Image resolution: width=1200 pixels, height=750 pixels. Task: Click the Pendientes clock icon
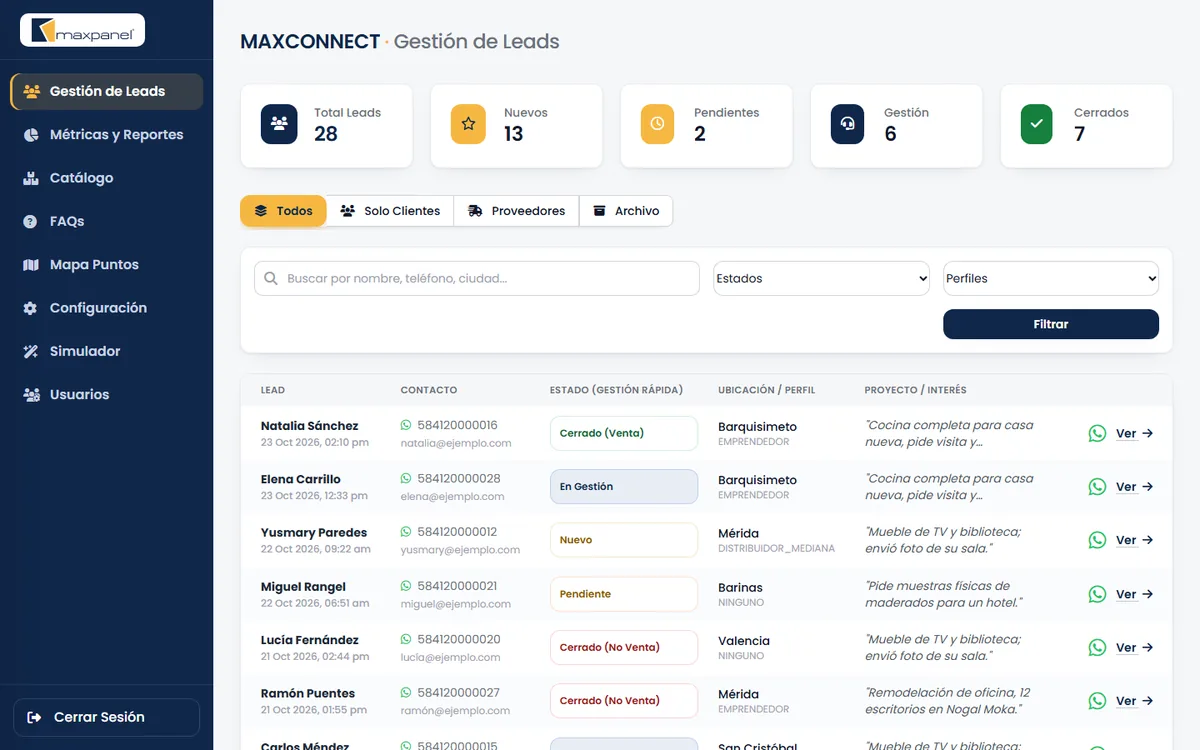[657, 124]
